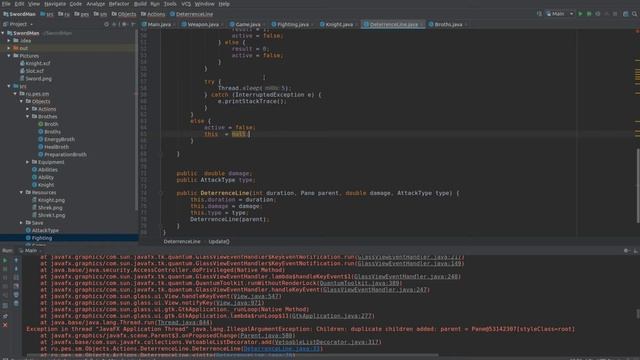Follow the View.java:971 stack trace link
The image size is (640, 360).
240,303
